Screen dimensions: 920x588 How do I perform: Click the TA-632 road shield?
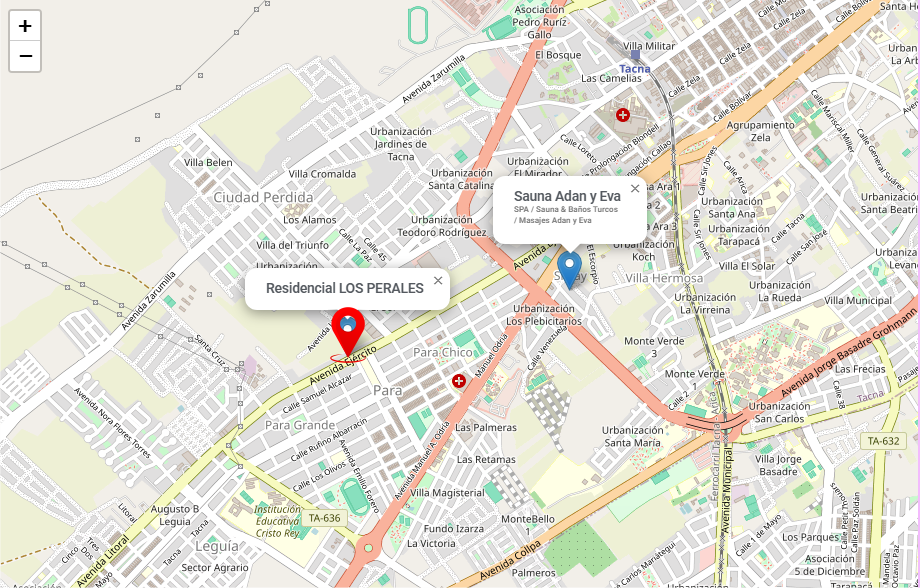(883, 441)
